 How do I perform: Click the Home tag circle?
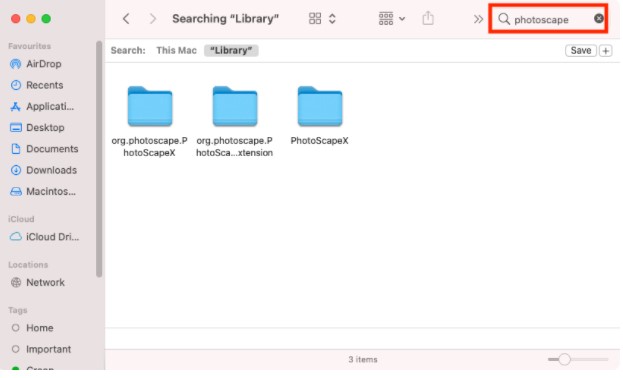[15, 328]
